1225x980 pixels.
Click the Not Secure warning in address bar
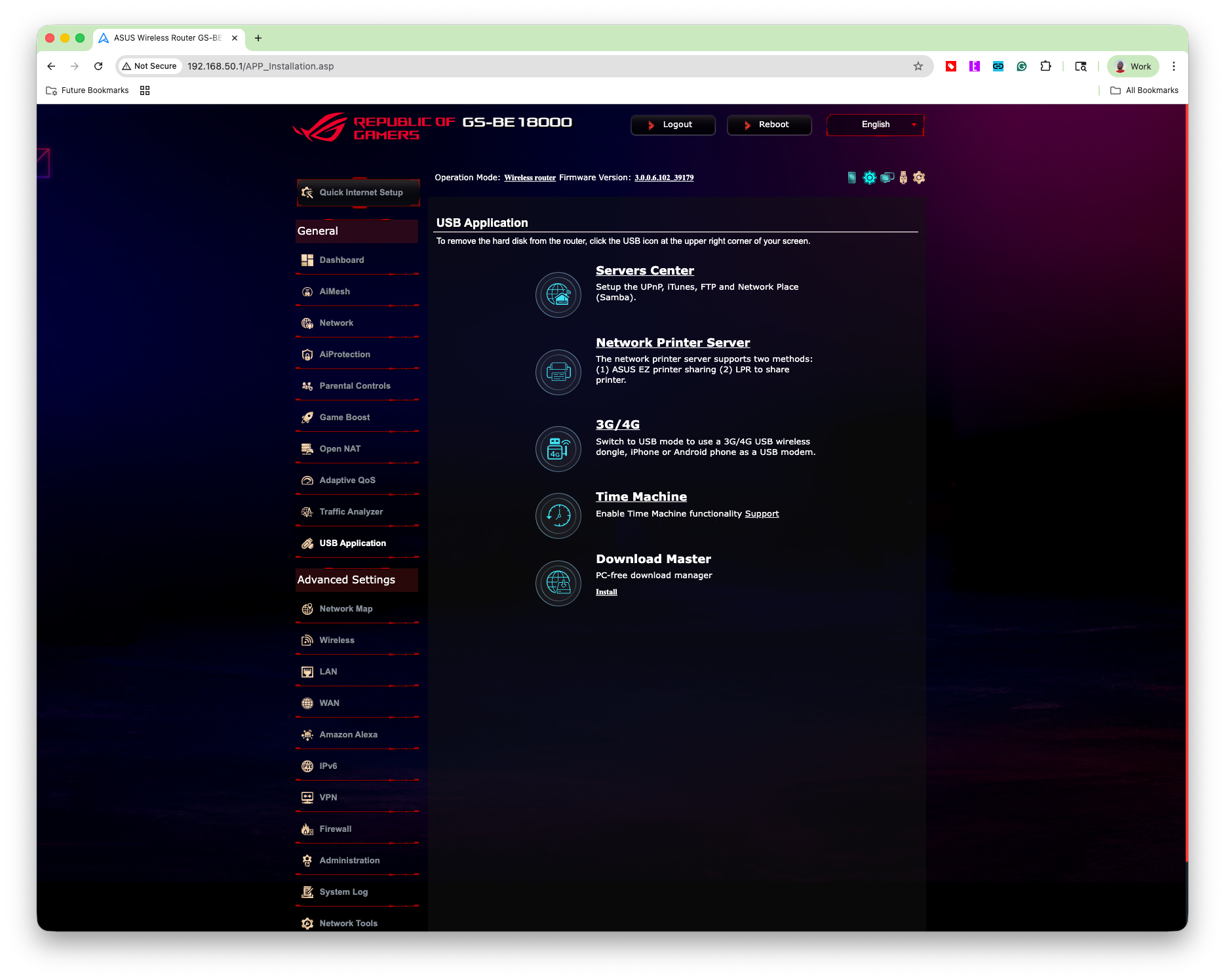[x=149, y=66]
